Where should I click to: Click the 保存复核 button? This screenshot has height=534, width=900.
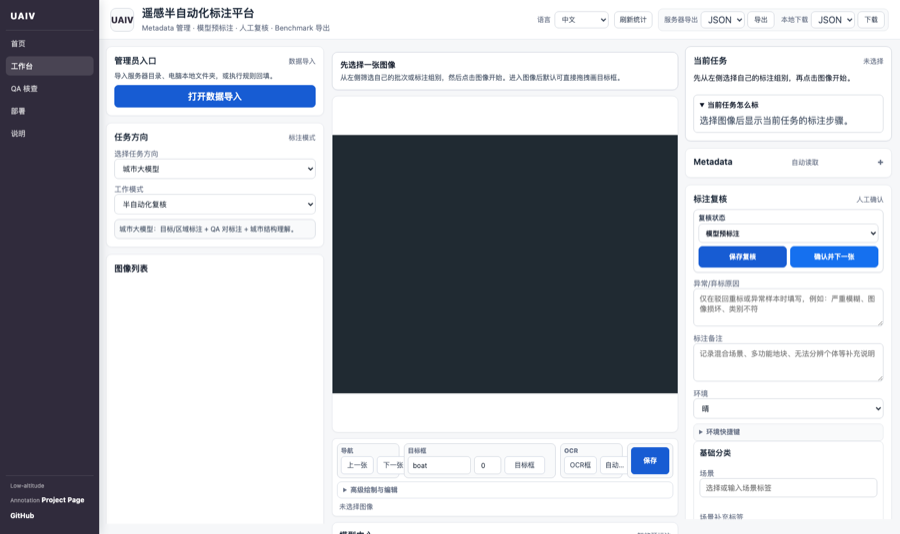click(742, 257)
